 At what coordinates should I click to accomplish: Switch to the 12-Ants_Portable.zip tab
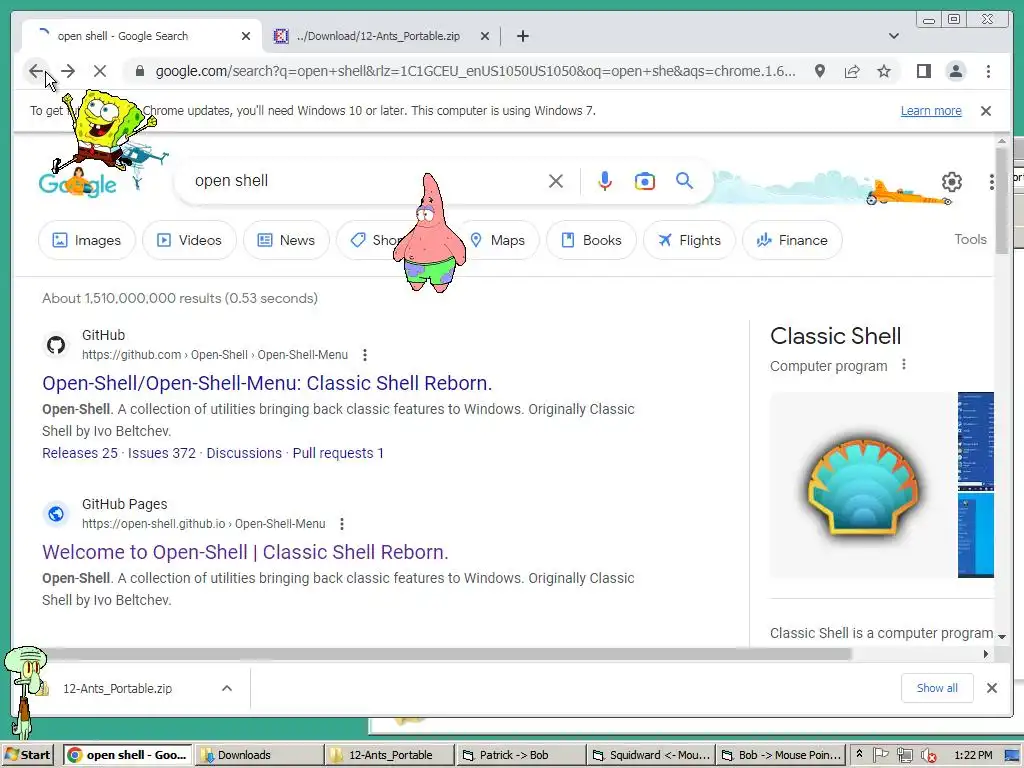coord(378,36)
